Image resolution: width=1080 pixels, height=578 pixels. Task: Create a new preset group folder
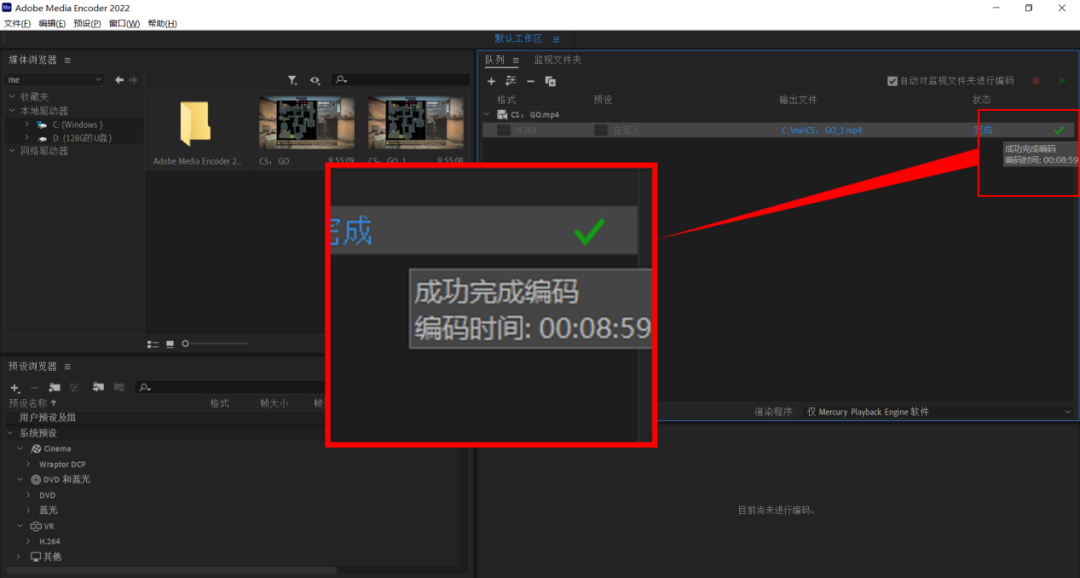[x=54, y=388]
